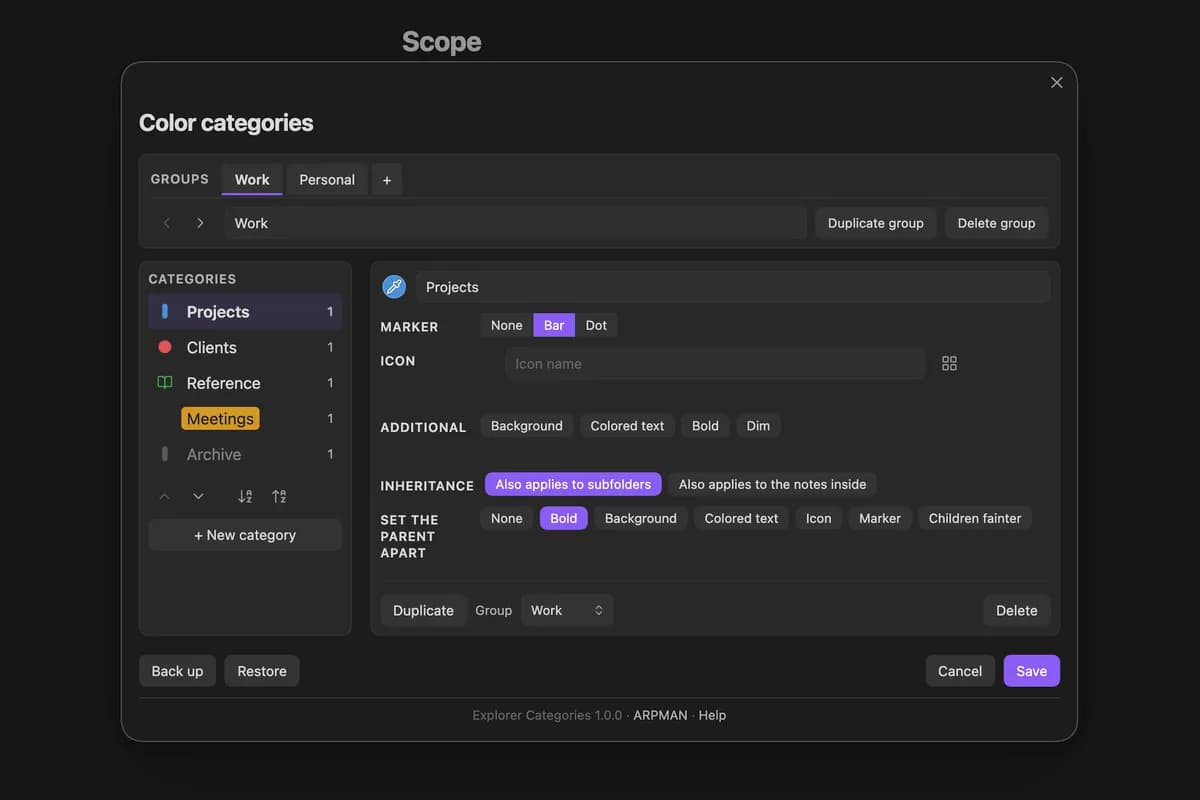1200x800 pixels.
Task: Set parent apart with Background
Action: coord(641,518)
